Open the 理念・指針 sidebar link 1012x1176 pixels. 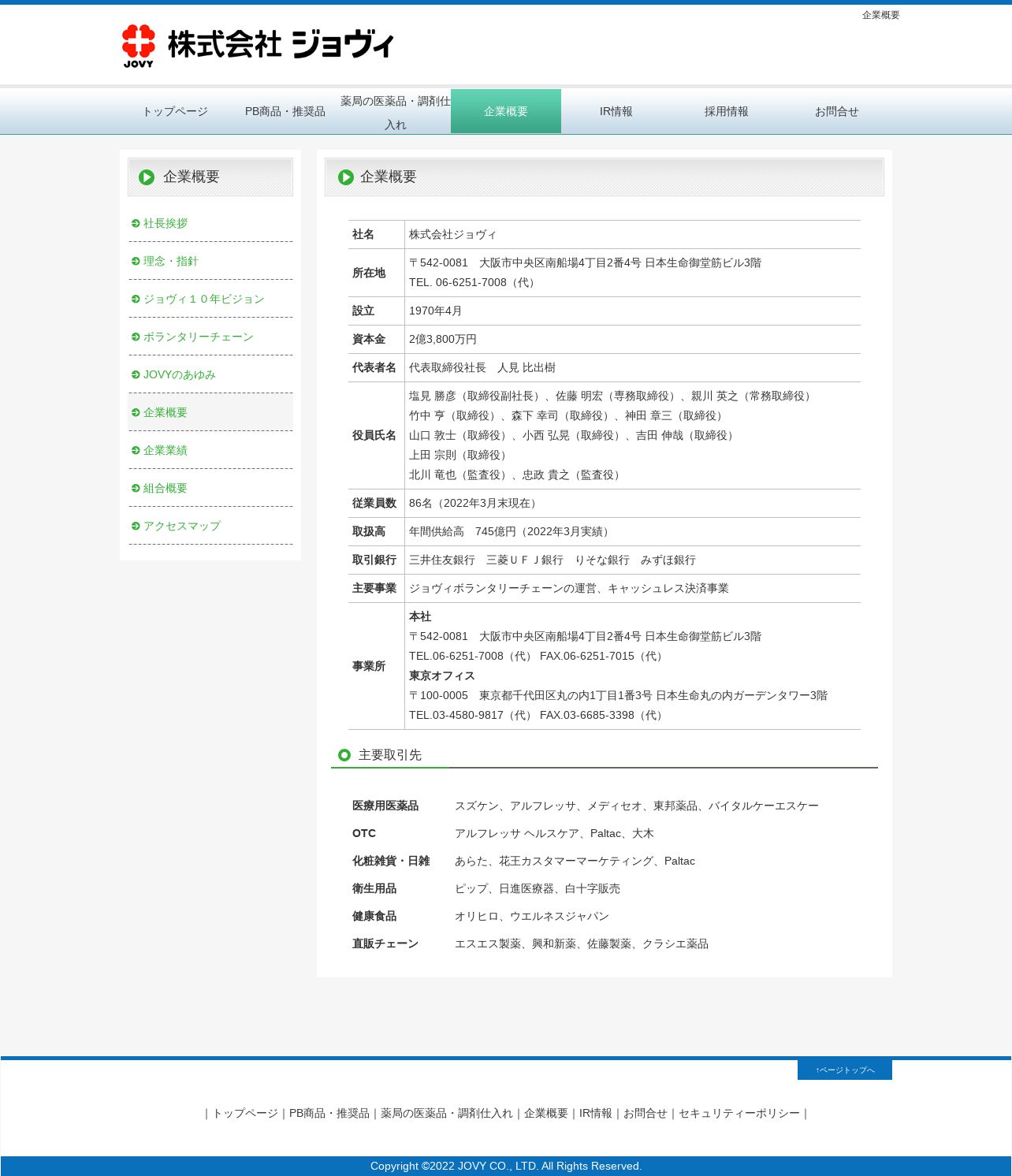pyautogui.click(x=171, y=262)
